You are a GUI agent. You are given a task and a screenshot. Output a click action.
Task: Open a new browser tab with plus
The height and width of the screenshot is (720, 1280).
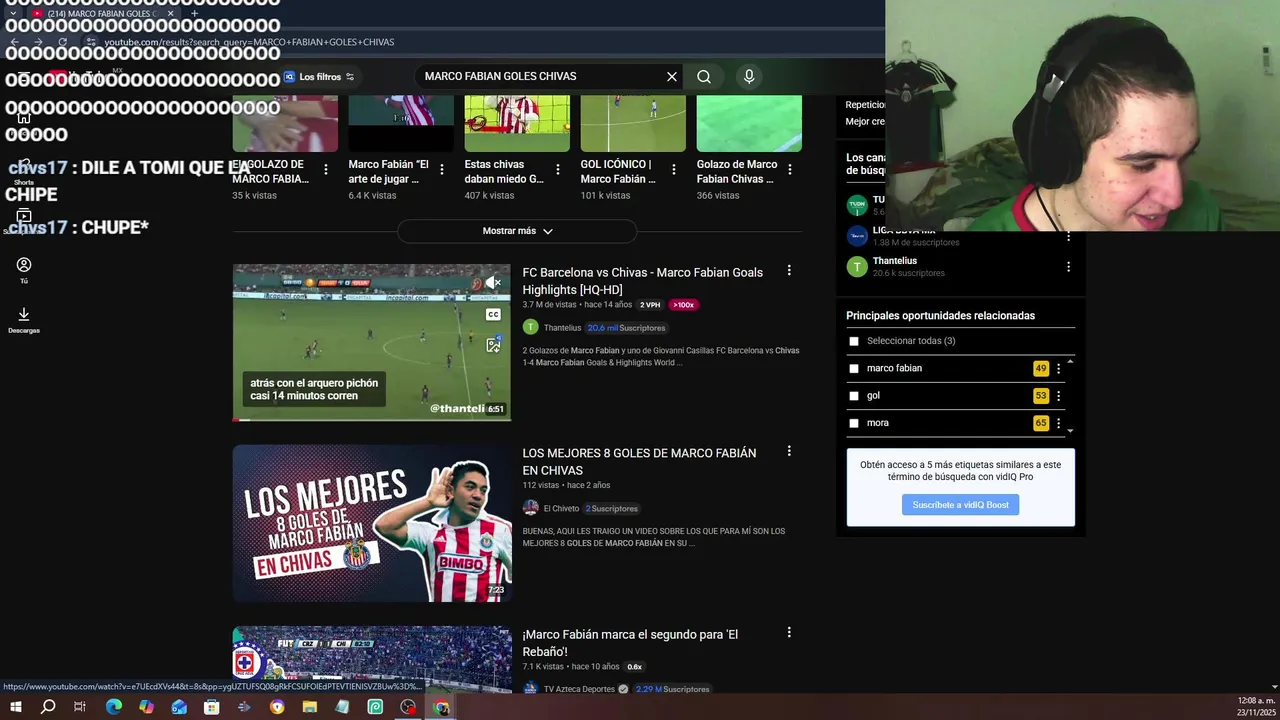(195, 14)
